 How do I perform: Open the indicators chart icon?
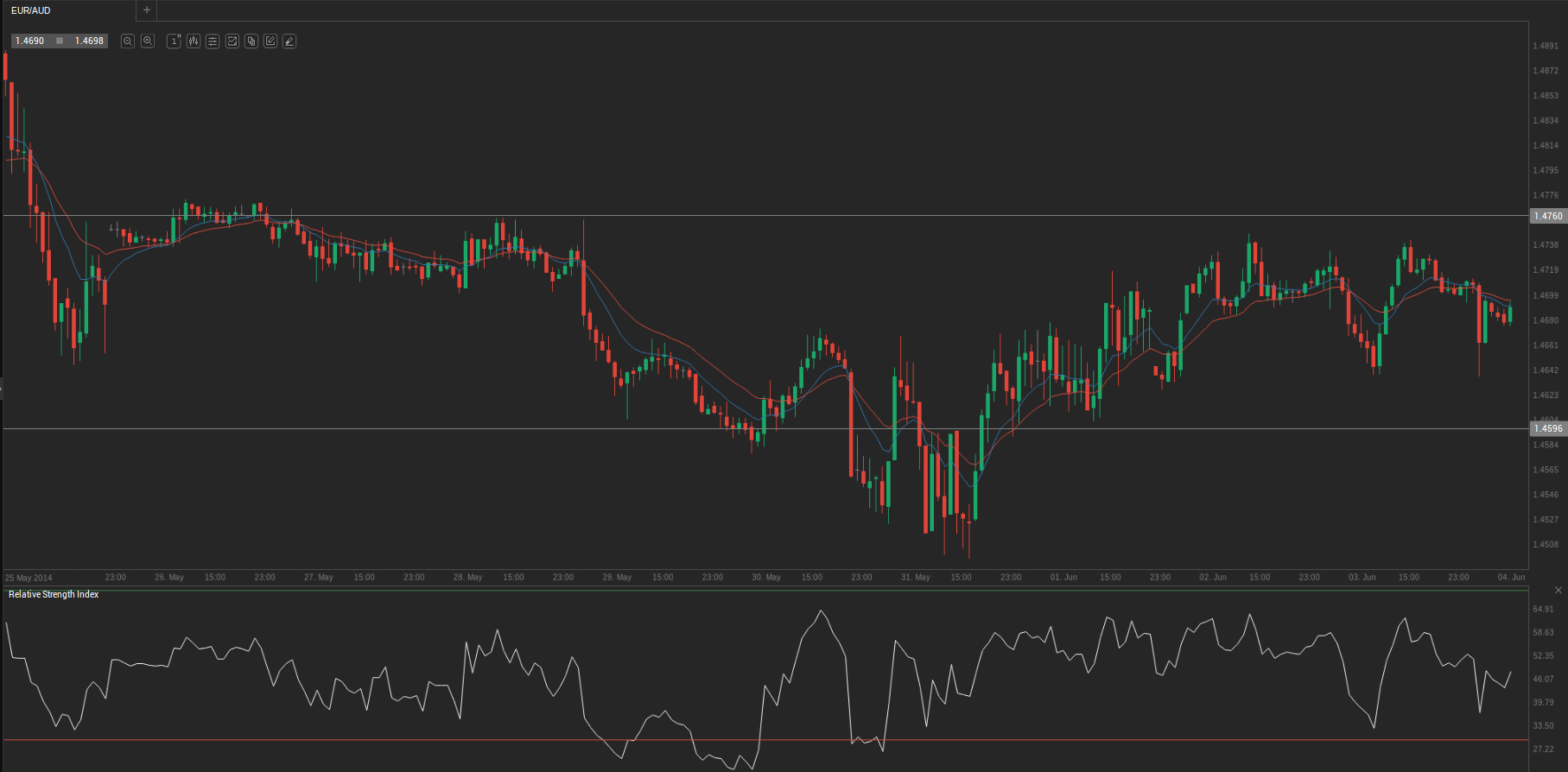tap(232, 41)
